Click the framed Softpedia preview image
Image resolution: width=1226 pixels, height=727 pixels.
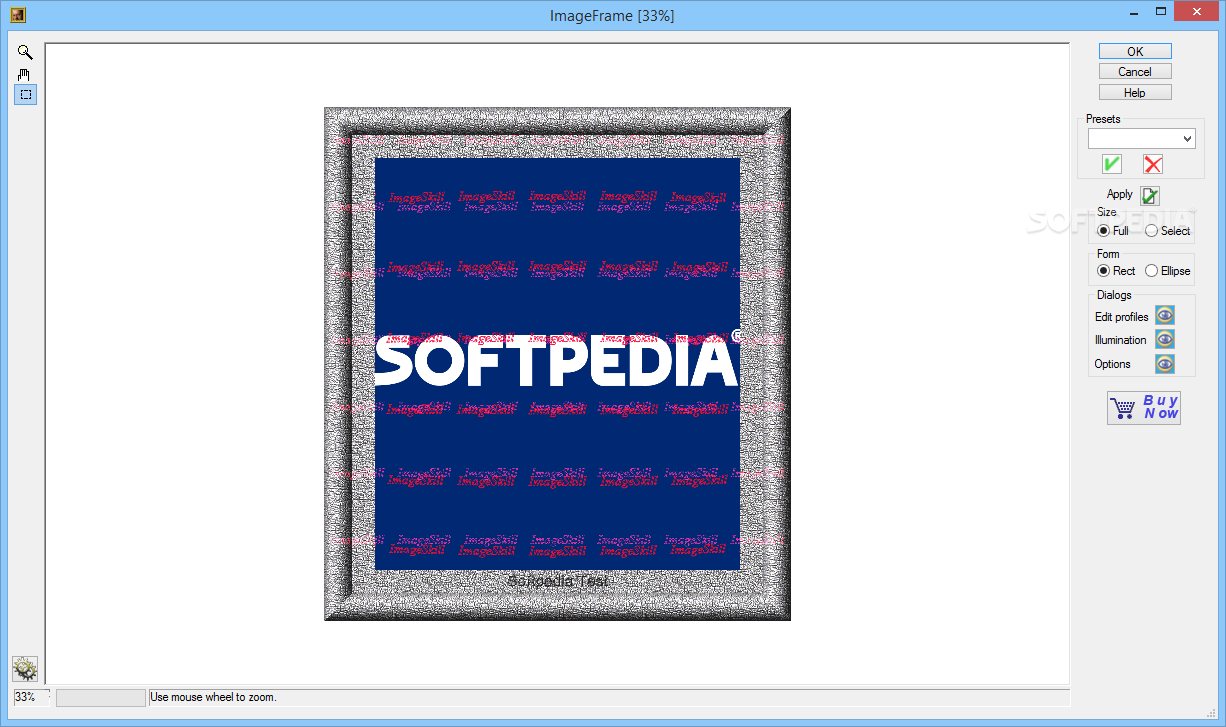pyautogui.click(x=557, y=364)
